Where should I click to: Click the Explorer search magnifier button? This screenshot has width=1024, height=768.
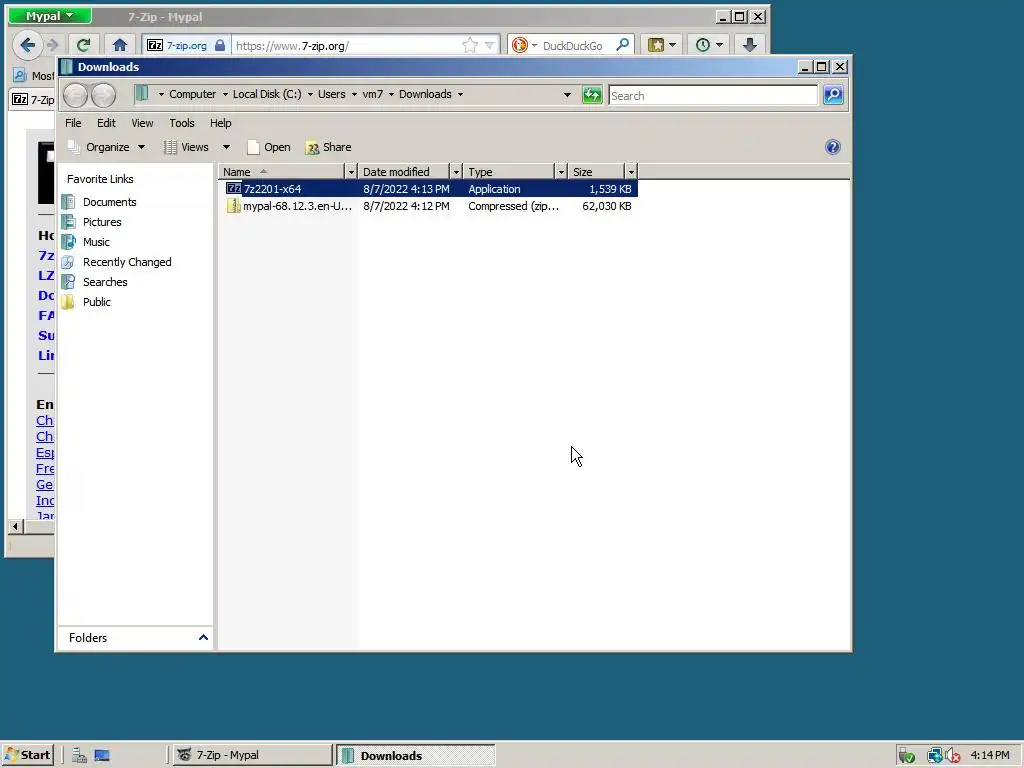833,95
